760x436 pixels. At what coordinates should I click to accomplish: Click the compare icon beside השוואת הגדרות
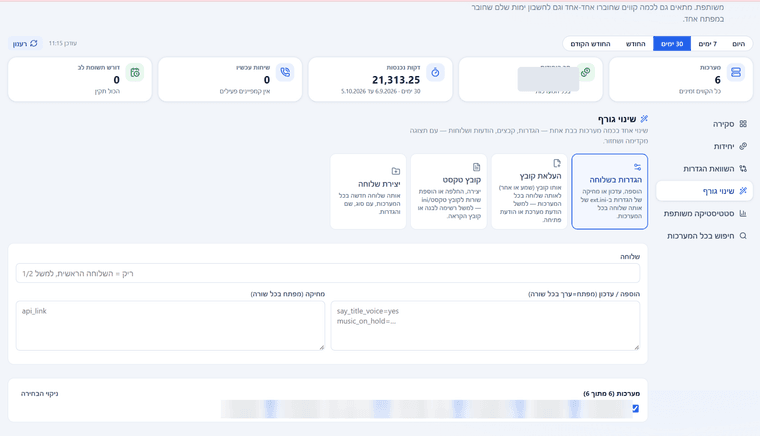pos(743,169)
